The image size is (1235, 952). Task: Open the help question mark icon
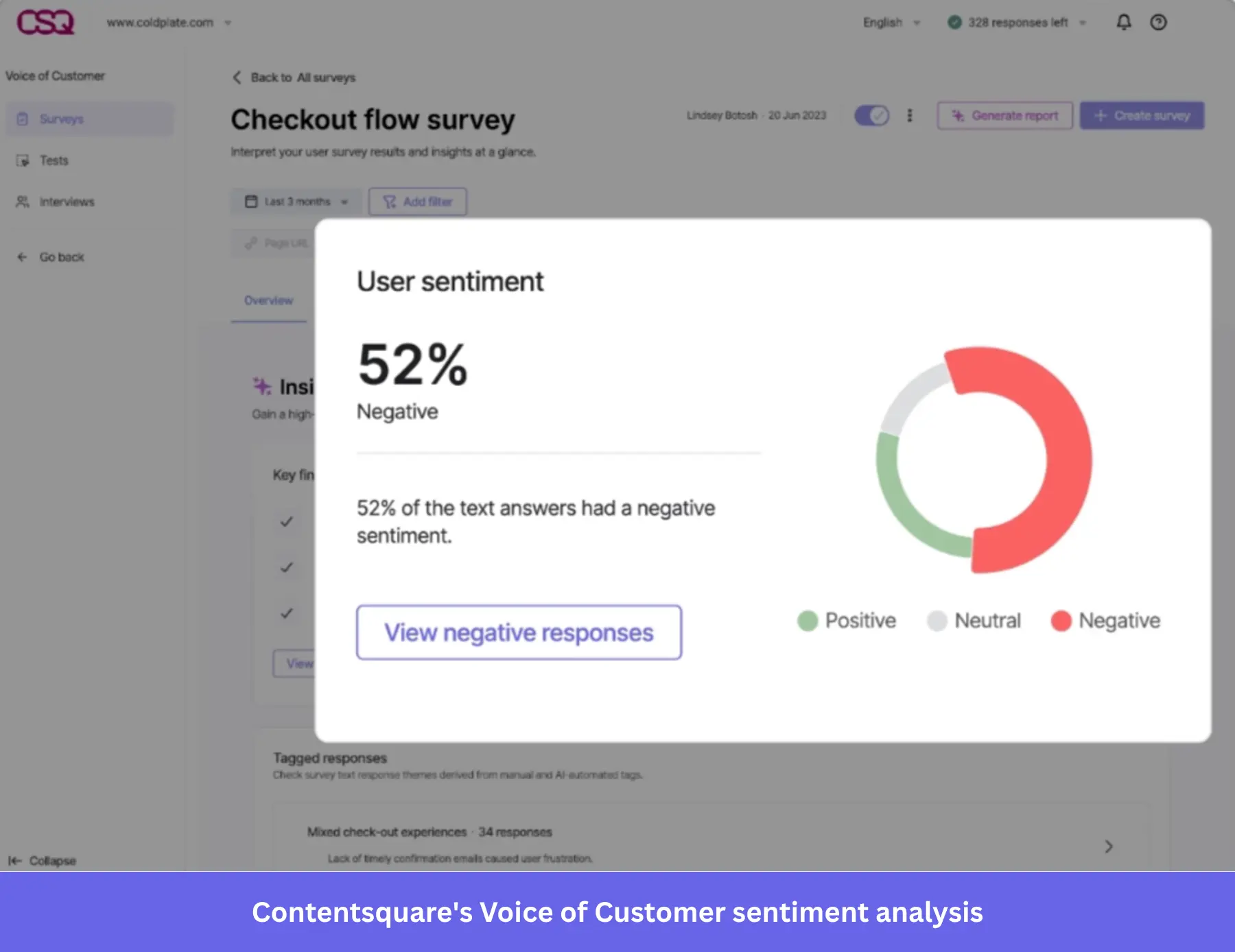[x=1159, y=22]
